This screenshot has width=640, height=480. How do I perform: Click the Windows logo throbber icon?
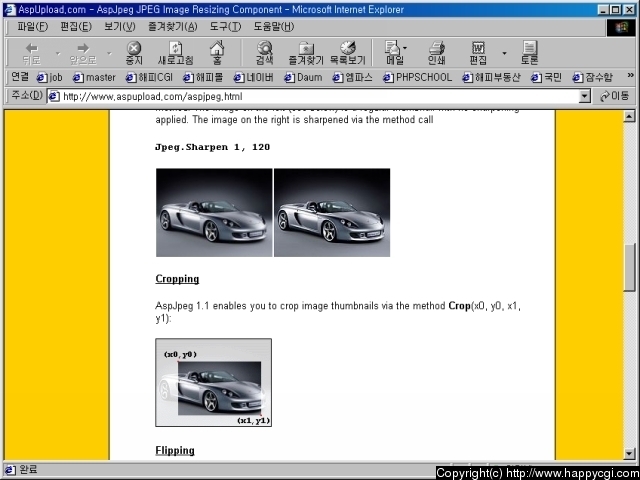coord(621,28)
